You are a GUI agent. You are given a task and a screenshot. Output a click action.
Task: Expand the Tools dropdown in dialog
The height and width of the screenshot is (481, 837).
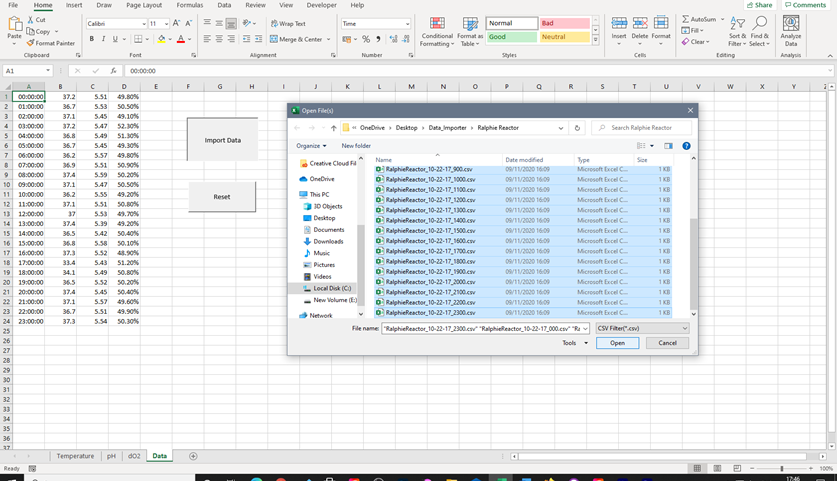point(574,343)
